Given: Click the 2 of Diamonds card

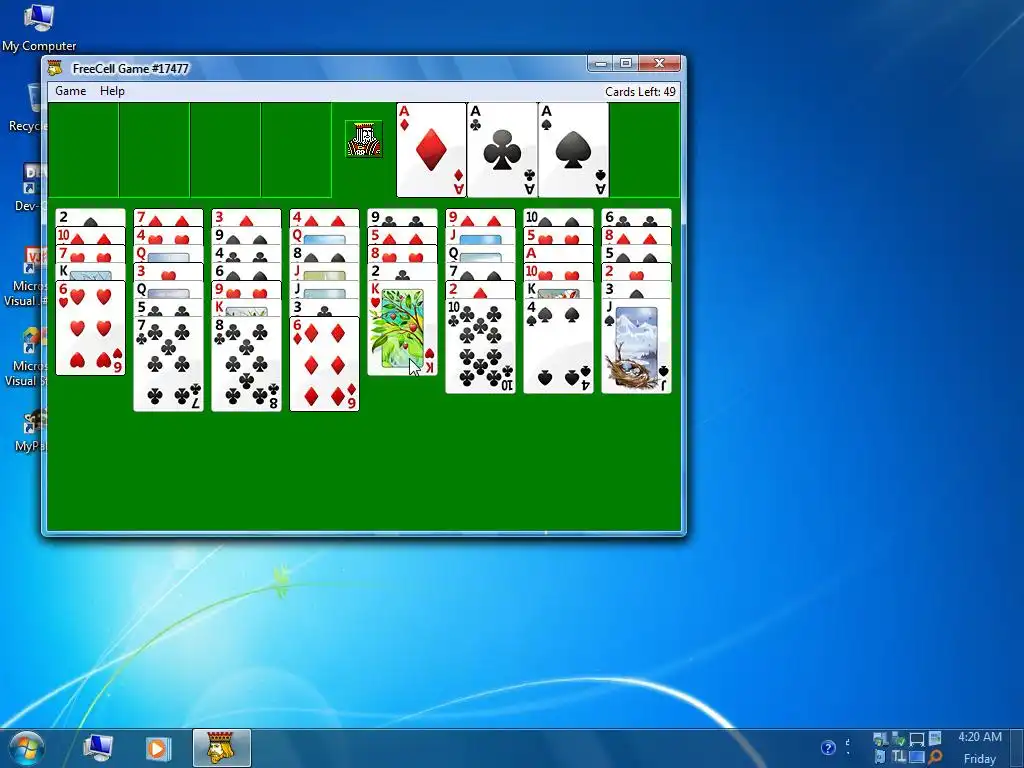Looking at the screenshot, I should 481,289.
